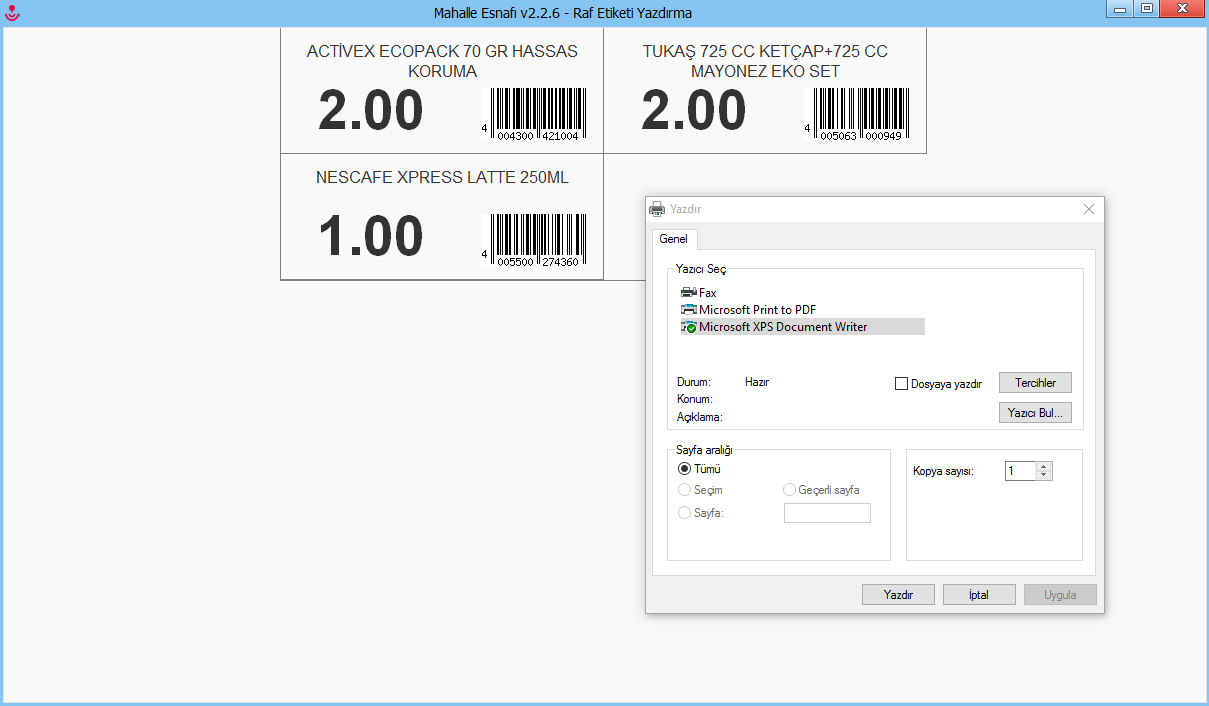Click the Sayfa page range input field

(x=827, y=513)
